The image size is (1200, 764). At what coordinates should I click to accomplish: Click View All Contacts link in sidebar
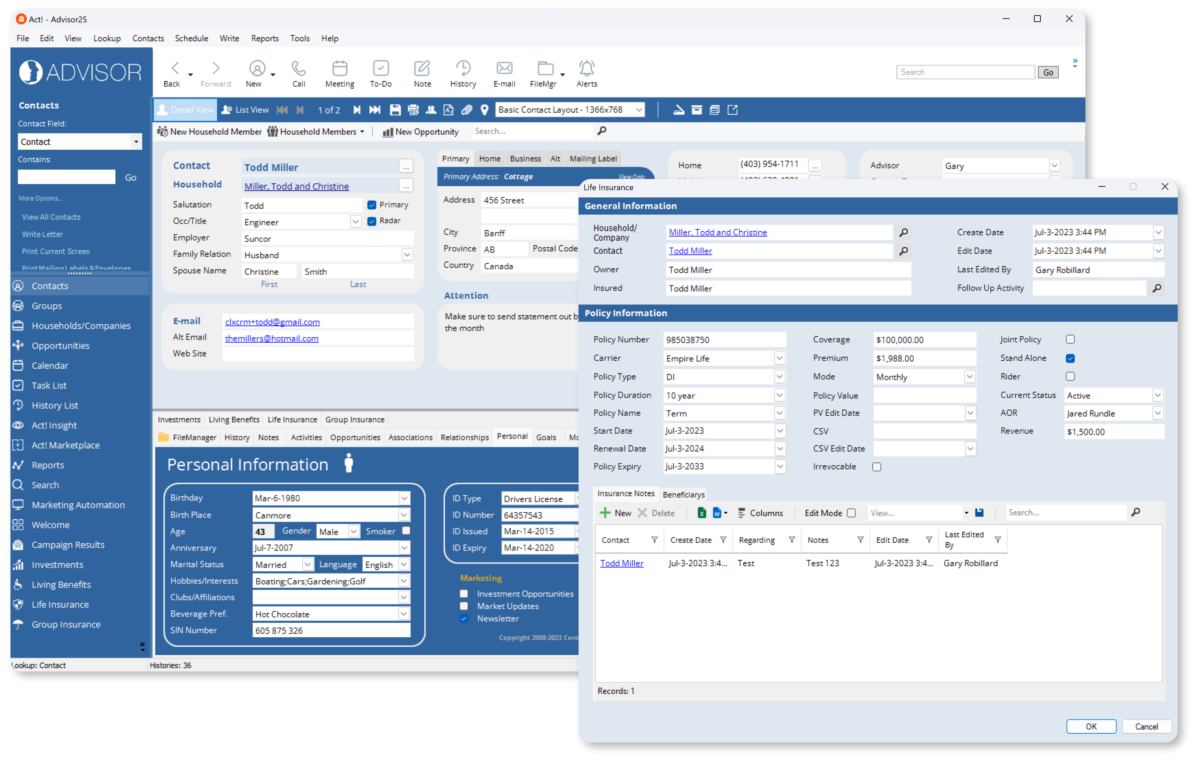(x=51, y=217)
